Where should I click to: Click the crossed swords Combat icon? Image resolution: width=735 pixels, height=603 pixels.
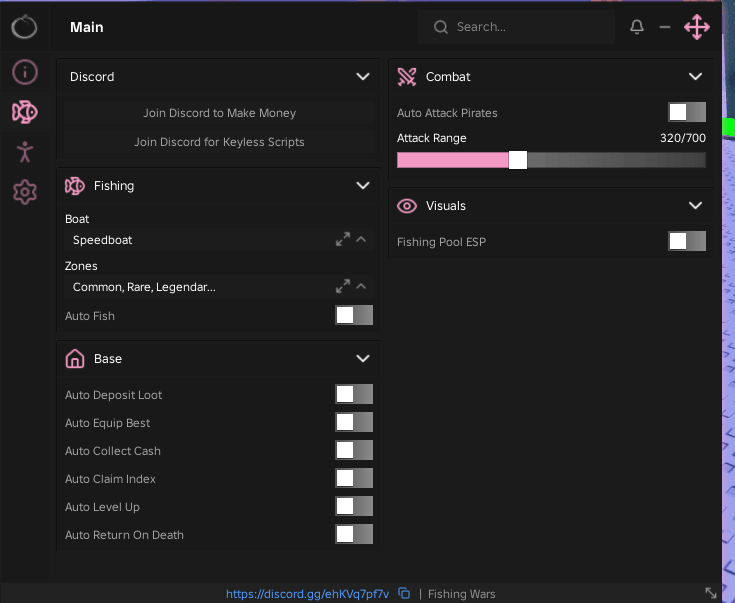(407, 77)
